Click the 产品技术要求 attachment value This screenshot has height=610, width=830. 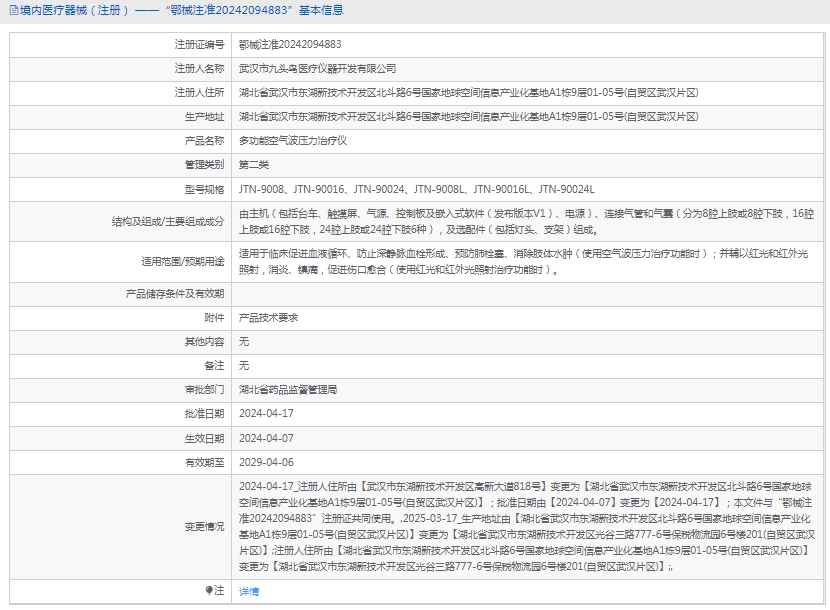269,318
